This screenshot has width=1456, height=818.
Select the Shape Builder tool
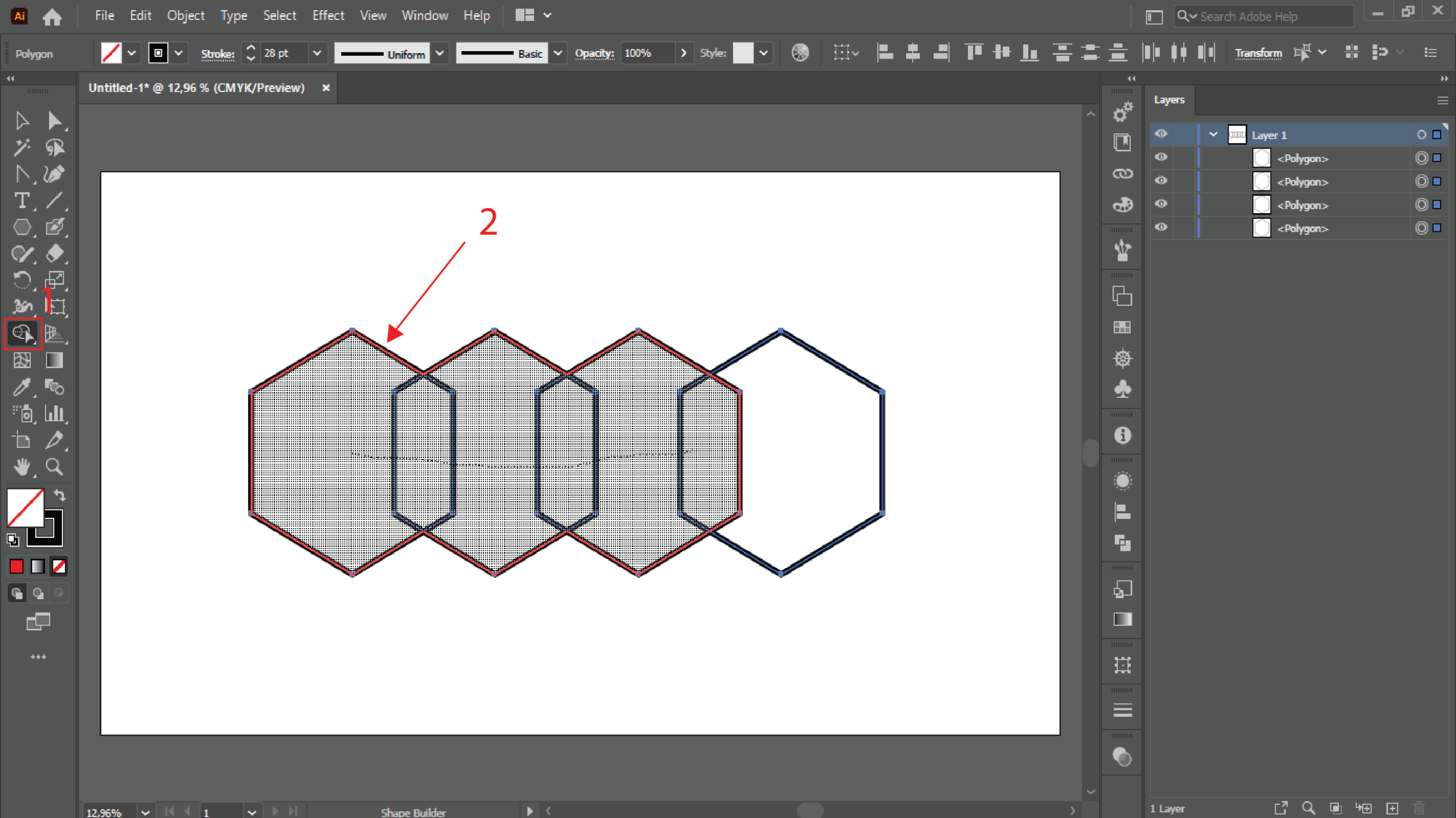(x=22, y=334)
